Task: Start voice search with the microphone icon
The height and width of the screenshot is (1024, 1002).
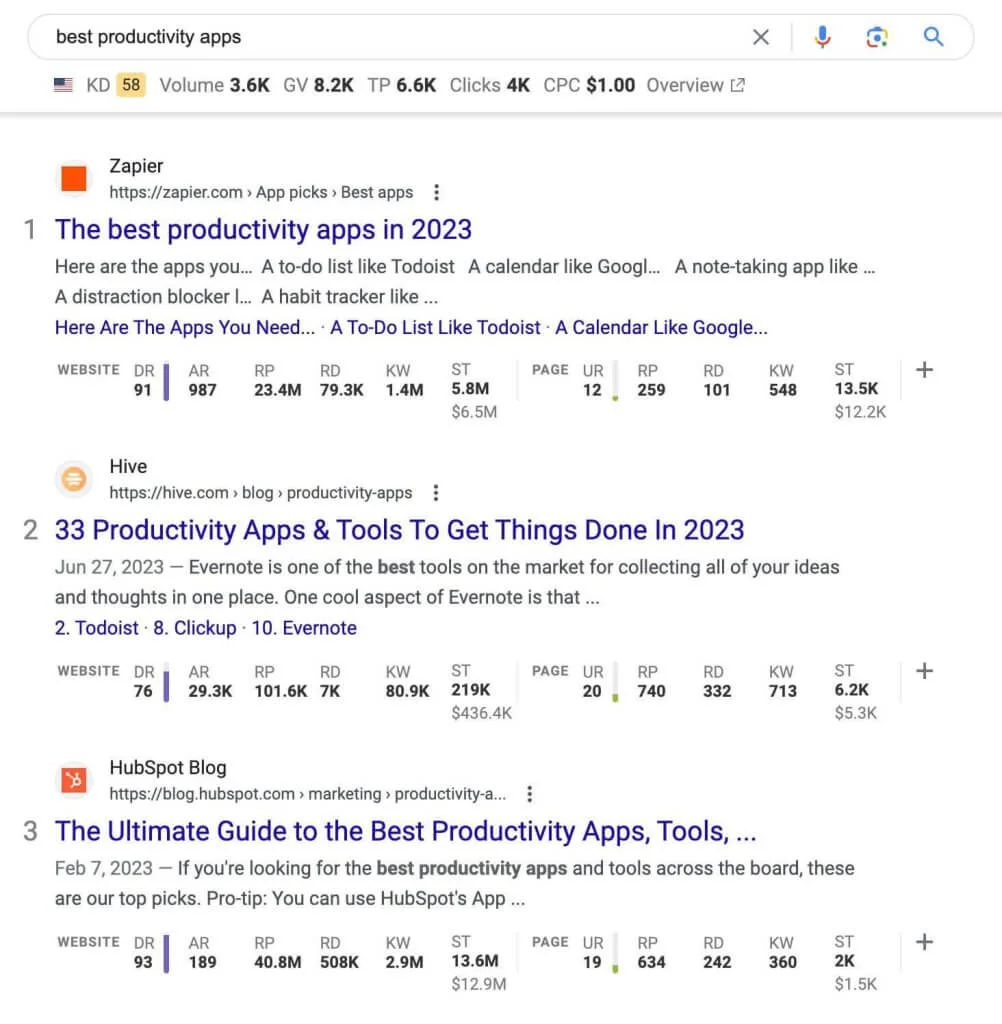Action: tap(822, 37)
